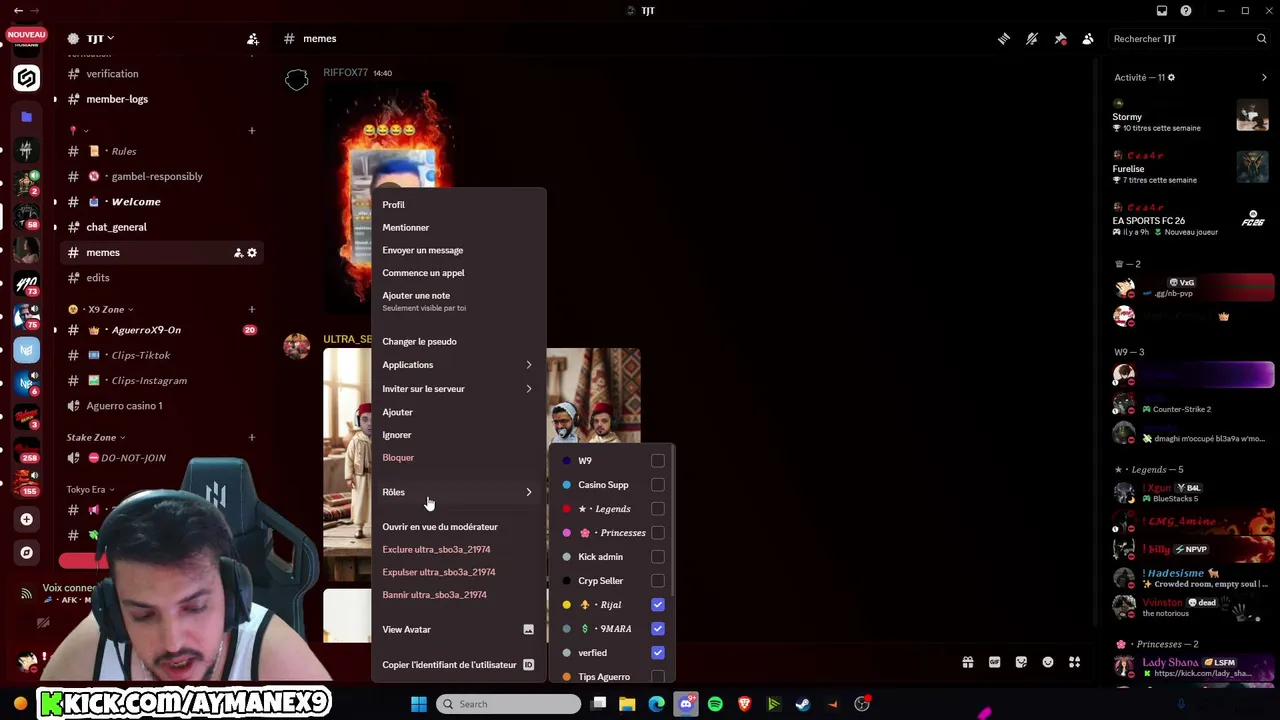The height and width of the screenshot is (720, 1280).
Task: Open the apps icon in message bar
Action: (x=1074, y=662)
